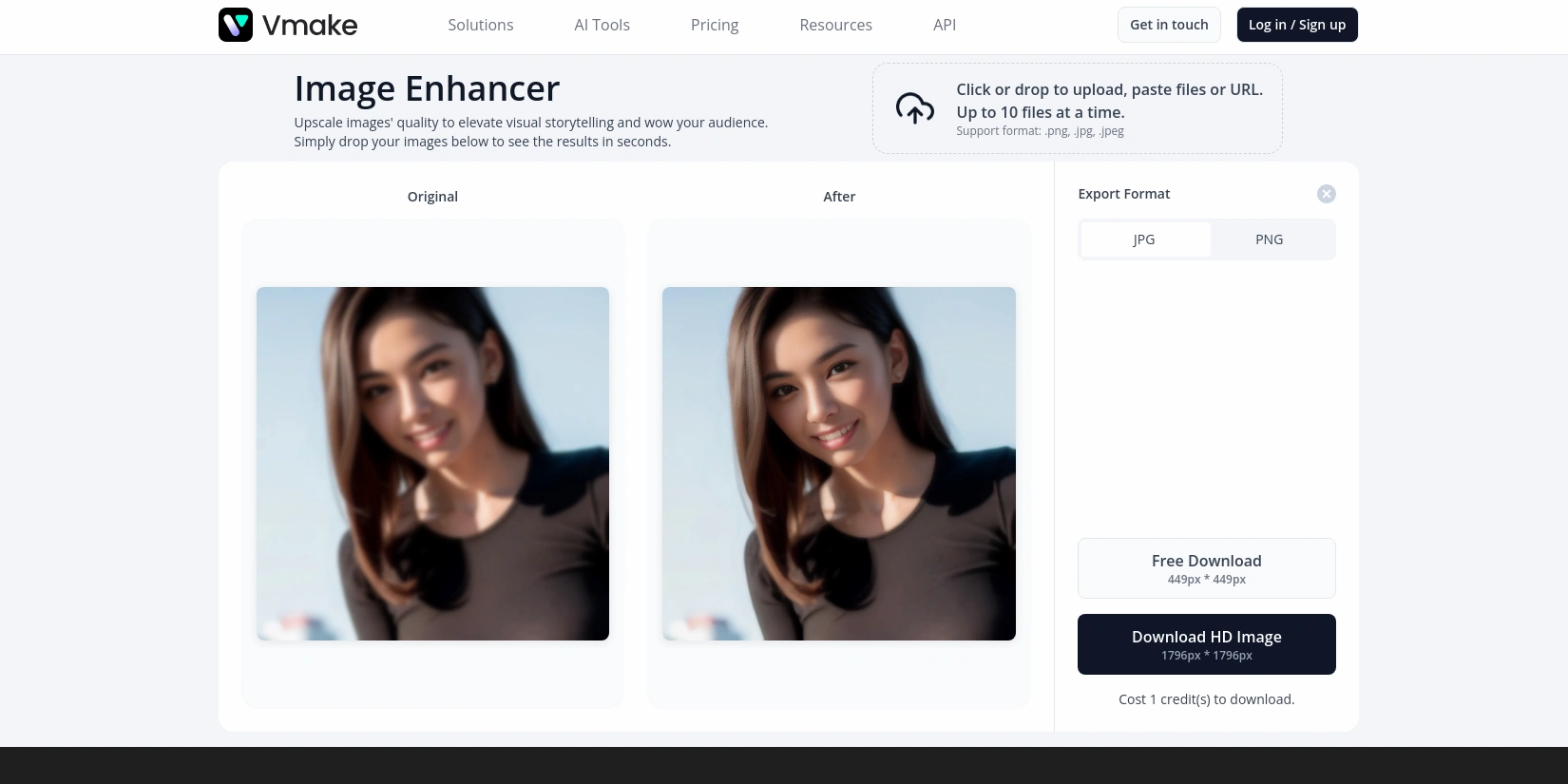Click the Get in touch button
Viewport: 1568px width, 784px height.
click(1168, 25)
